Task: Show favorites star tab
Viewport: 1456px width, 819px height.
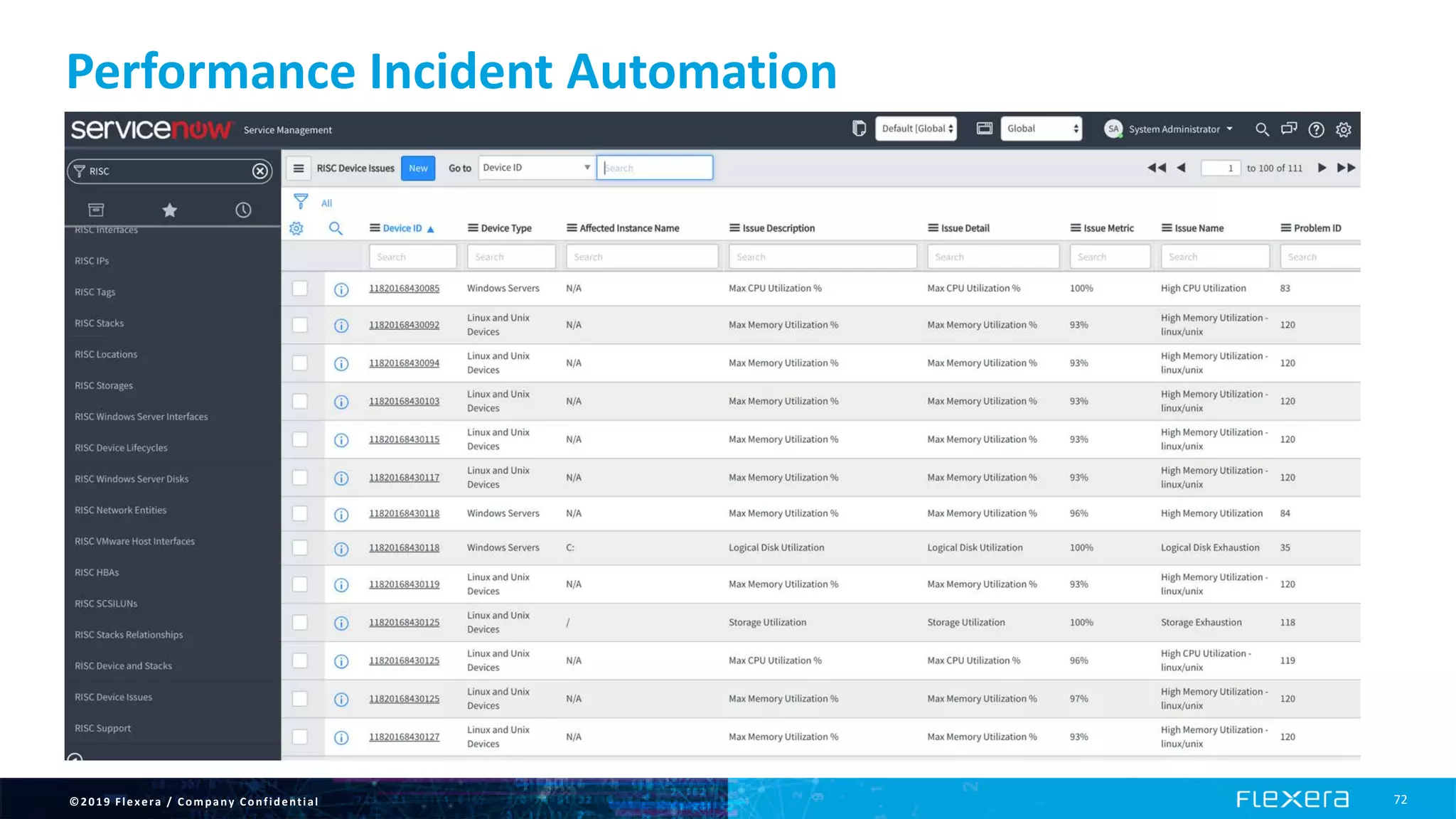Action: coord(169,210)
